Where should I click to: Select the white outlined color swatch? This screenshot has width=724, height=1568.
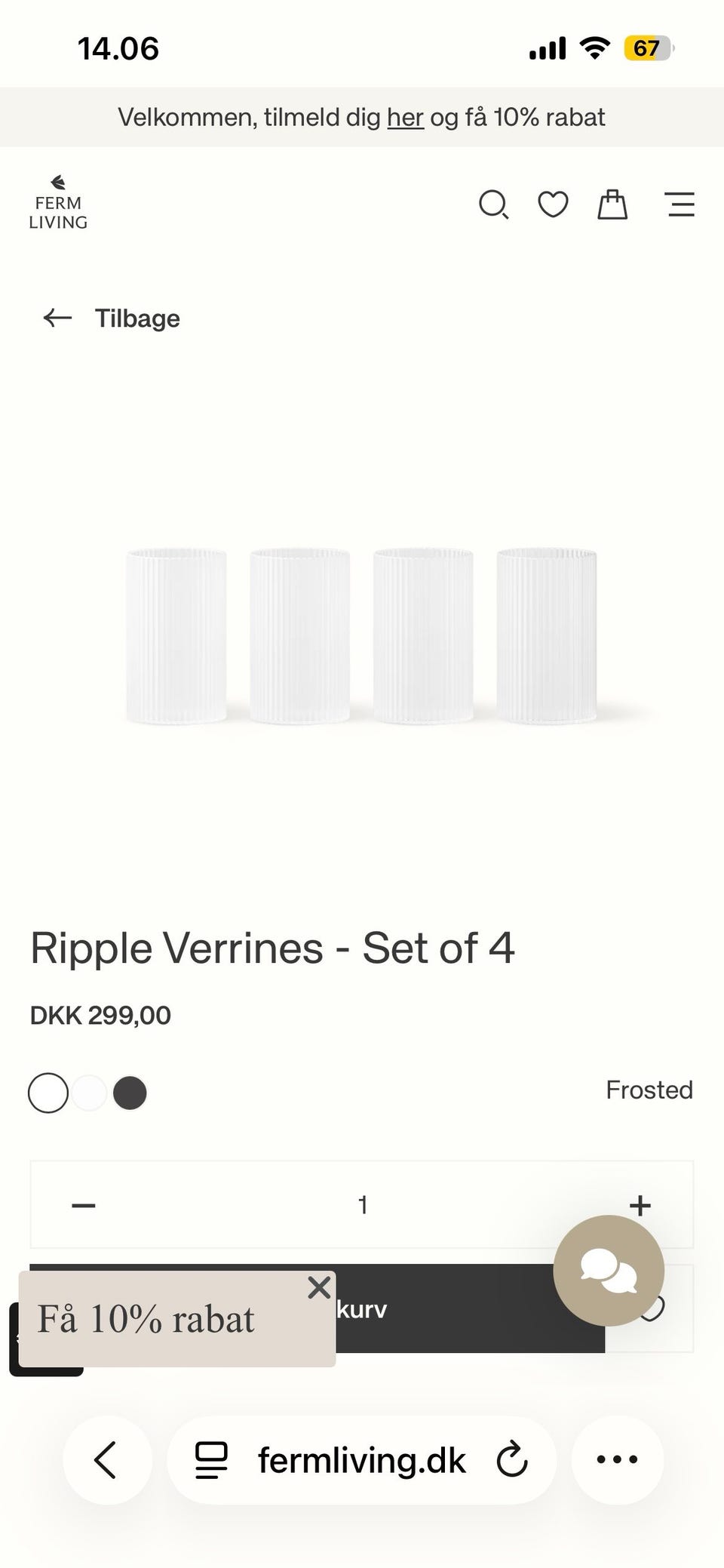(48, 1093)
